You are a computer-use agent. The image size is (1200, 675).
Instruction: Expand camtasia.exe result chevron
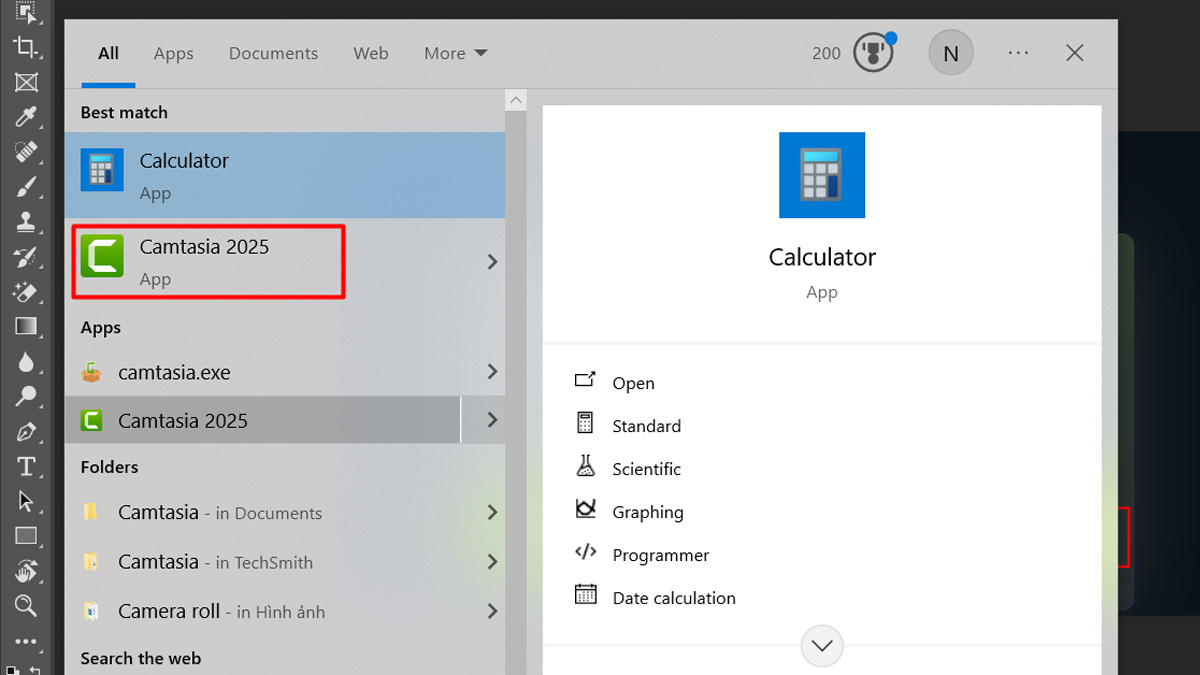click(x=492, y=372)
